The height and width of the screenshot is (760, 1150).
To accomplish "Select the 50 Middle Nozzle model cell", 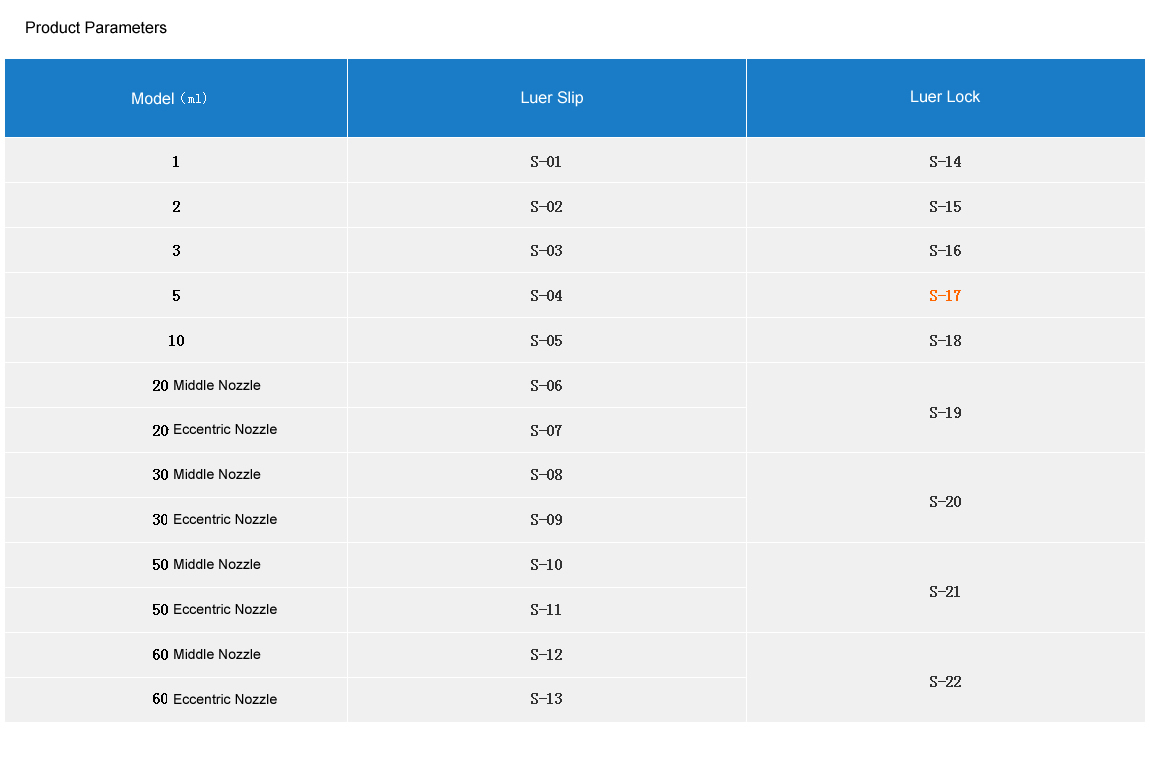I will click(x=206, y=565).
